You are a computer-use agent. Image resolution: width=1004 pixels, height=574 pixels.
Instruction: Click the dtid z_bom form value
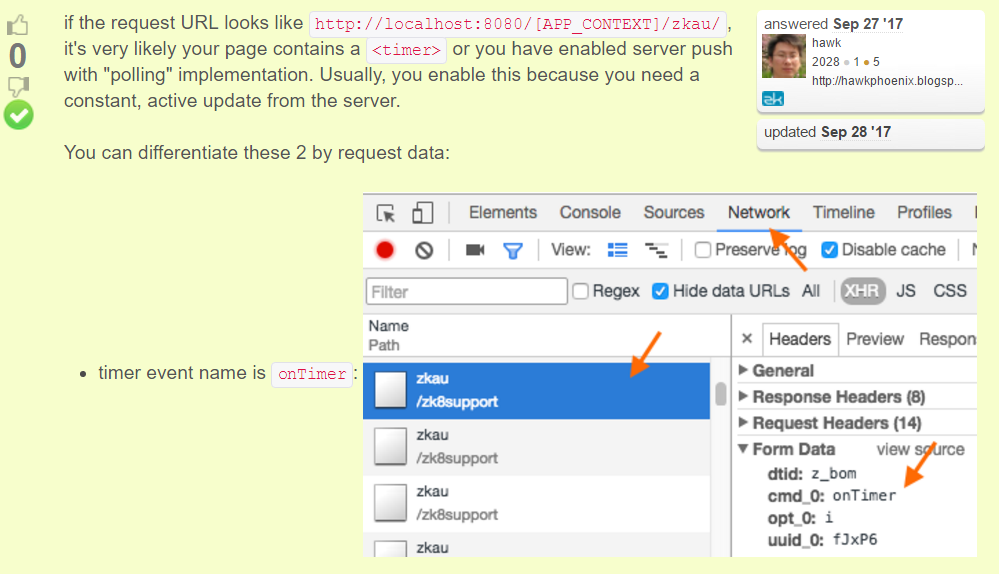tap(833, 474)
